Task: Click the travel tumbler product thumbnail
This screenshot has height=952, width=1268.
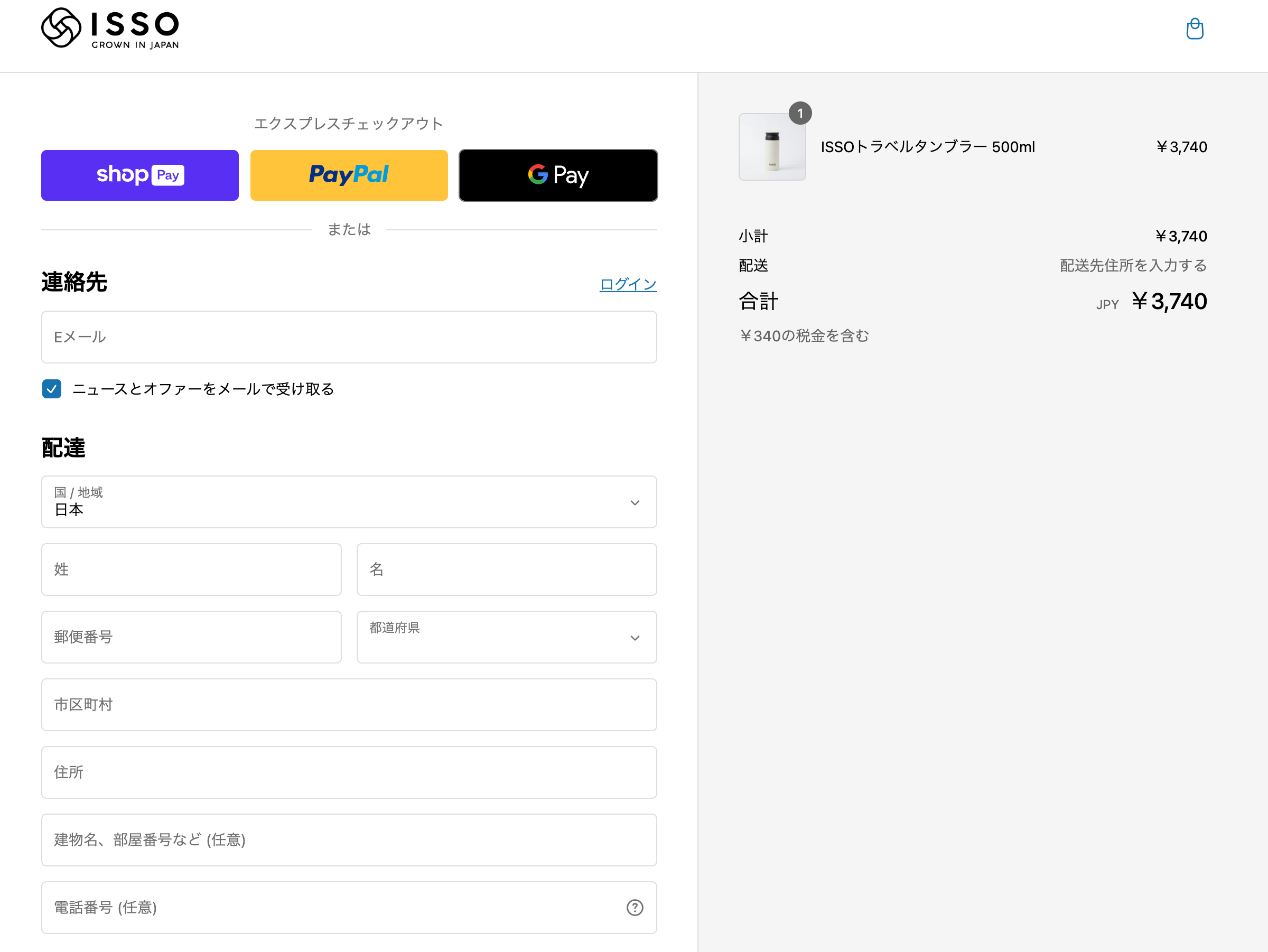Action: click(x=771, y=147)
